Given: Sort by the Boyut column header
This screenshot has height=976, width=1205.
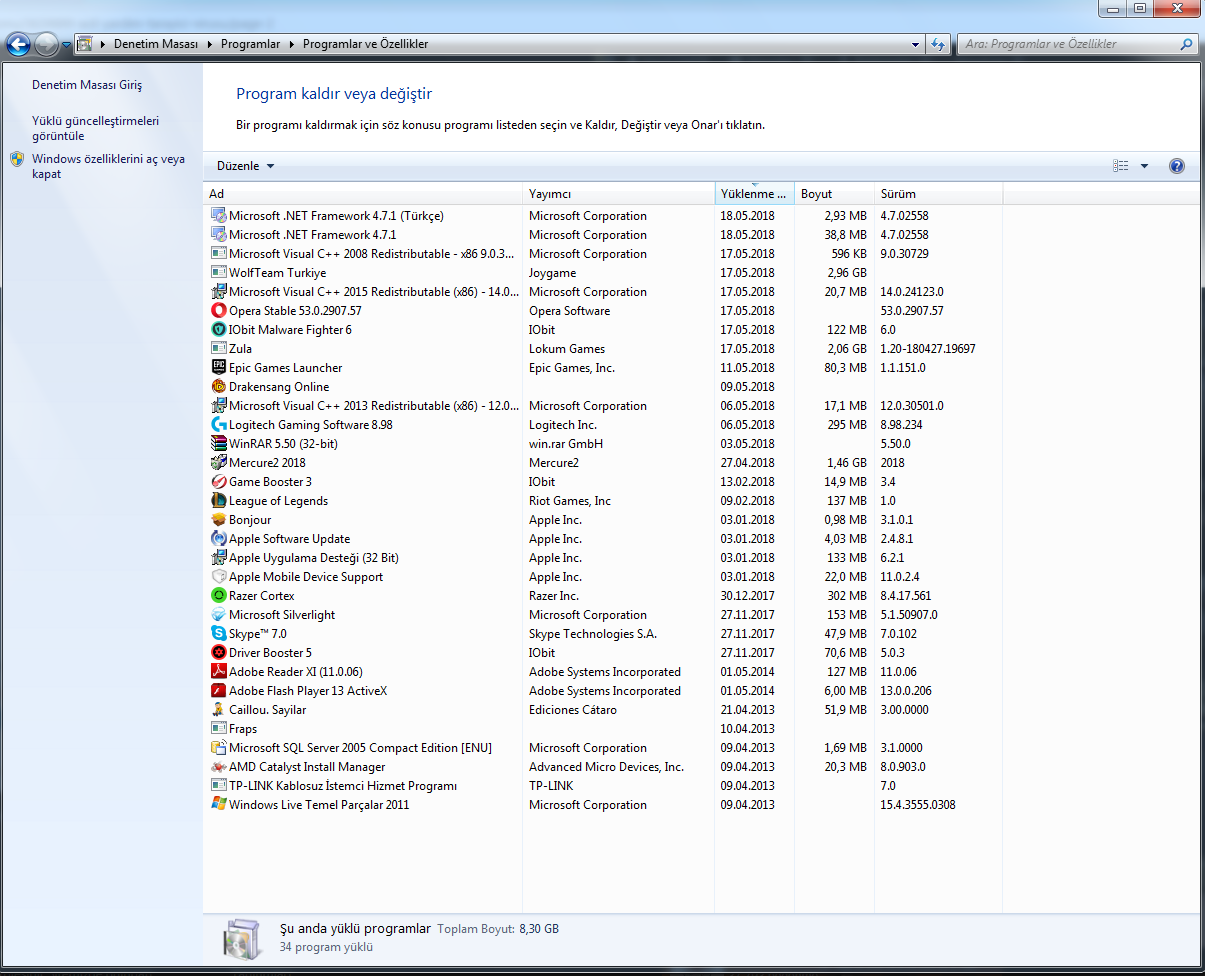Looking at the screenshot, I should click(834, 194).
